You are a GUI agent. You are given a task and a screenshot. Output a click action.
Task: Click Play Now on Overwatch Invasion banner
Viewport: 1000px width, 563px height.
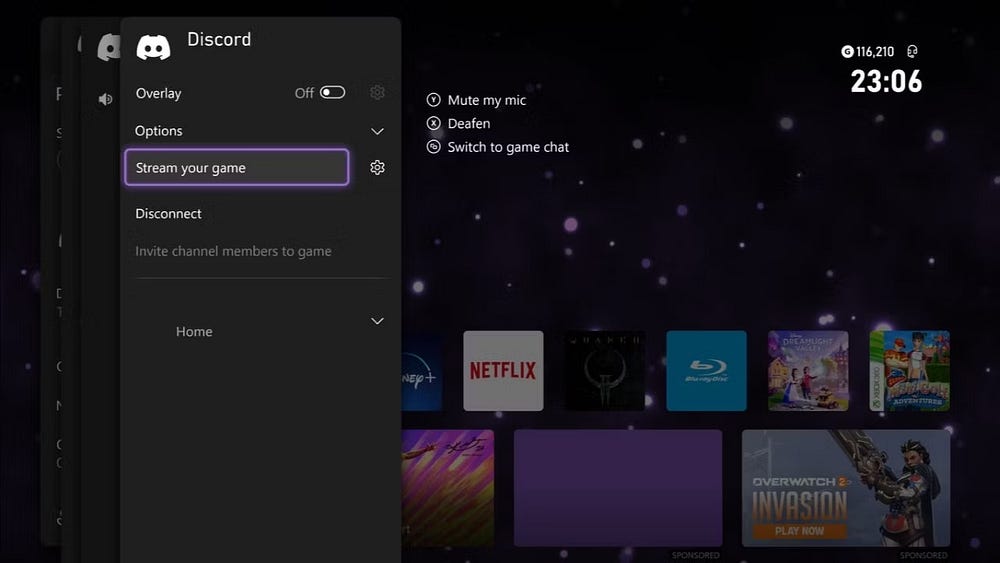pyautogui.click(x=800, y=530)
